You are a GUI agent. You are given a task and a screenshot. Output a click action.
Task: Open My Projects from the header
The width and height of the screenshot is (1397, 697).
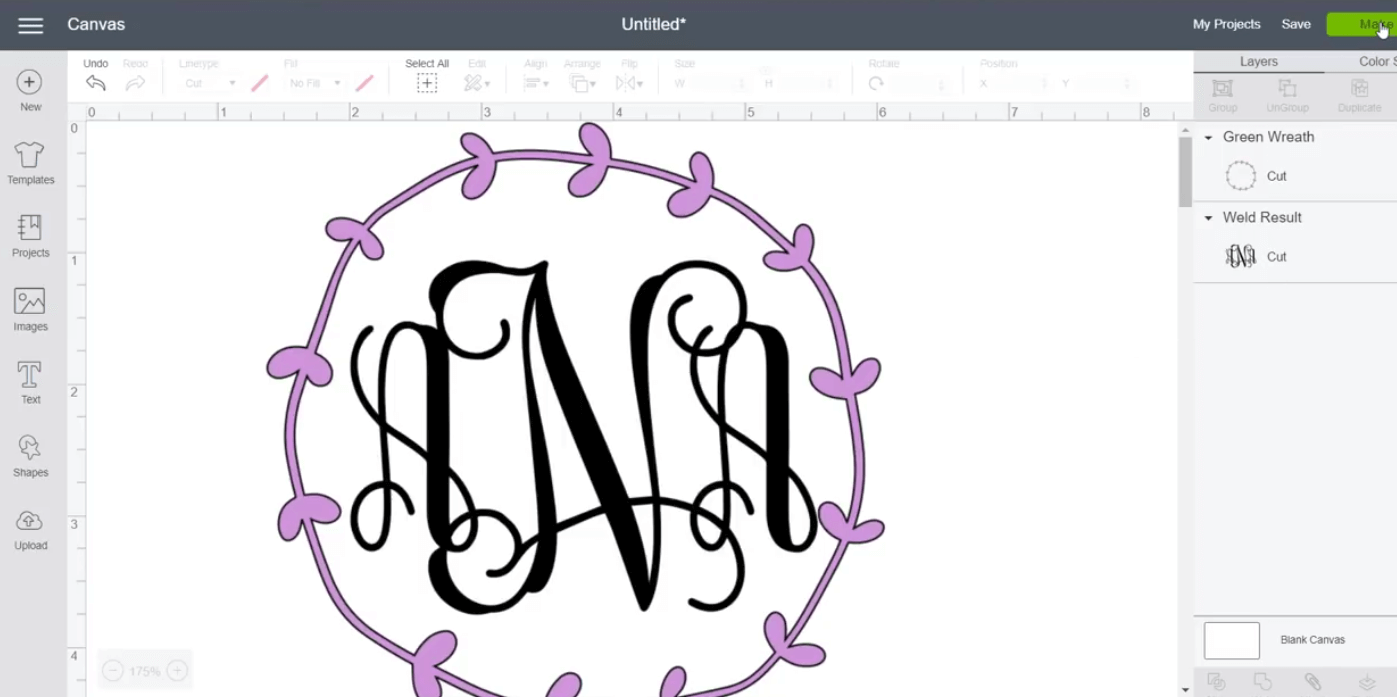tap(1226, 24)
